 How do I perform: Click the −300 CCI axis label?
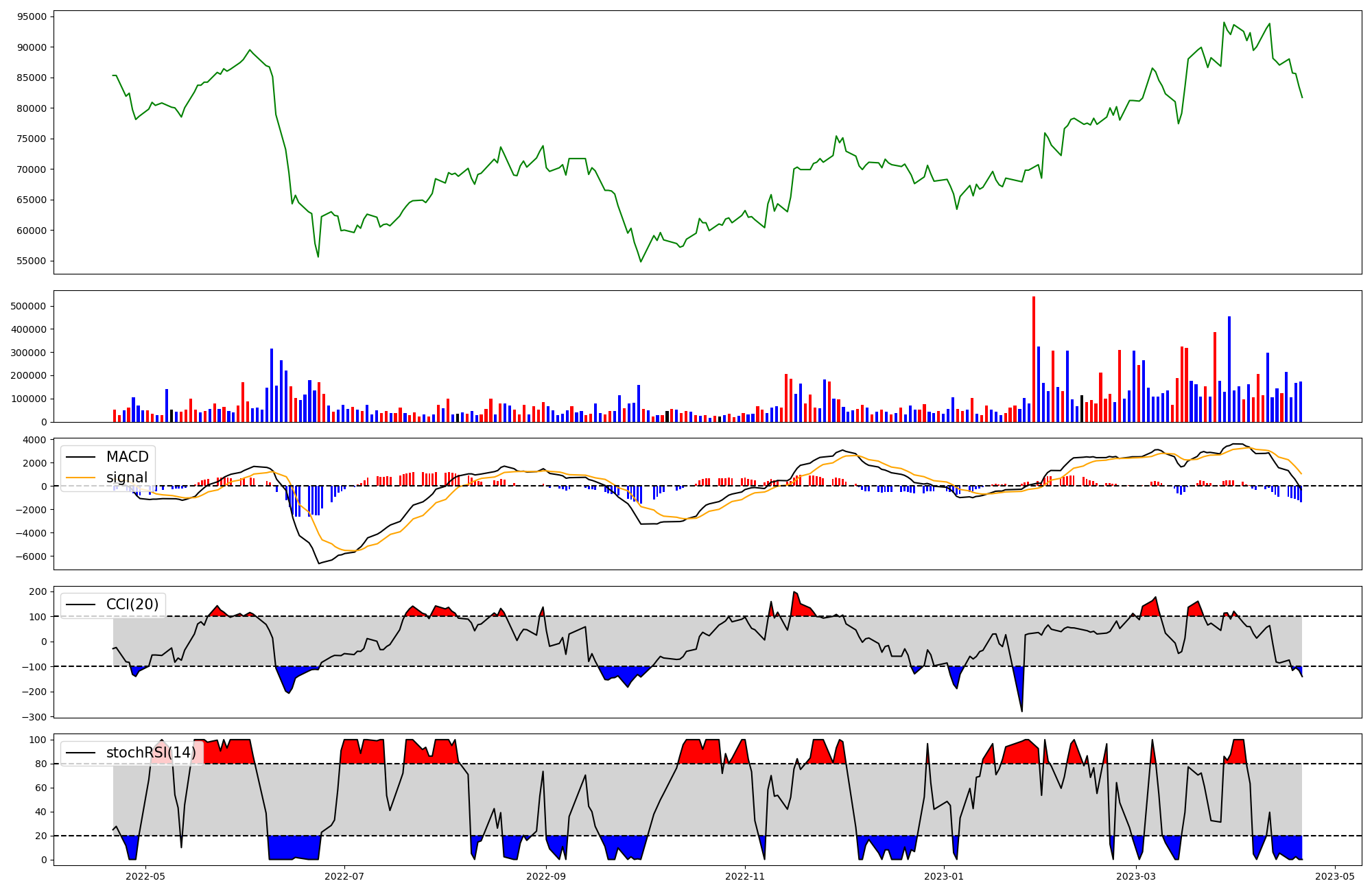click(33, 717)
